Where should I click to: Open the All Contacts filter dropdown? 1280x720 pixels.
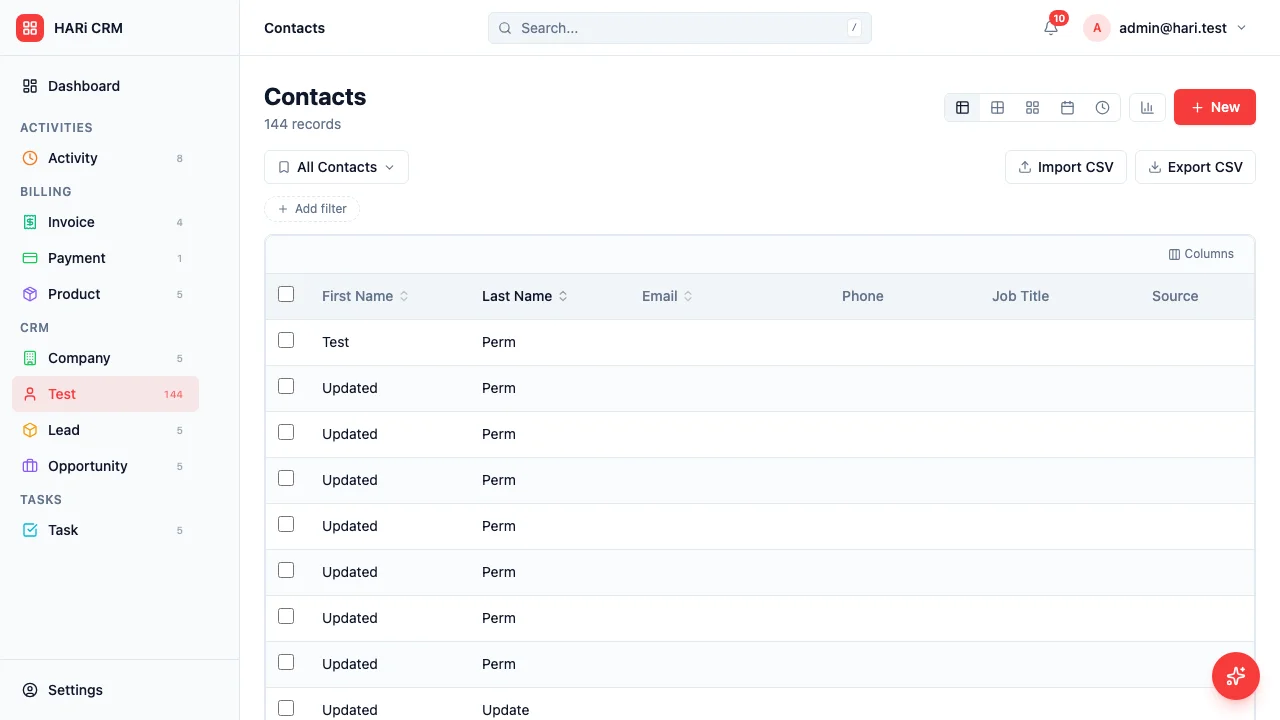336,167
